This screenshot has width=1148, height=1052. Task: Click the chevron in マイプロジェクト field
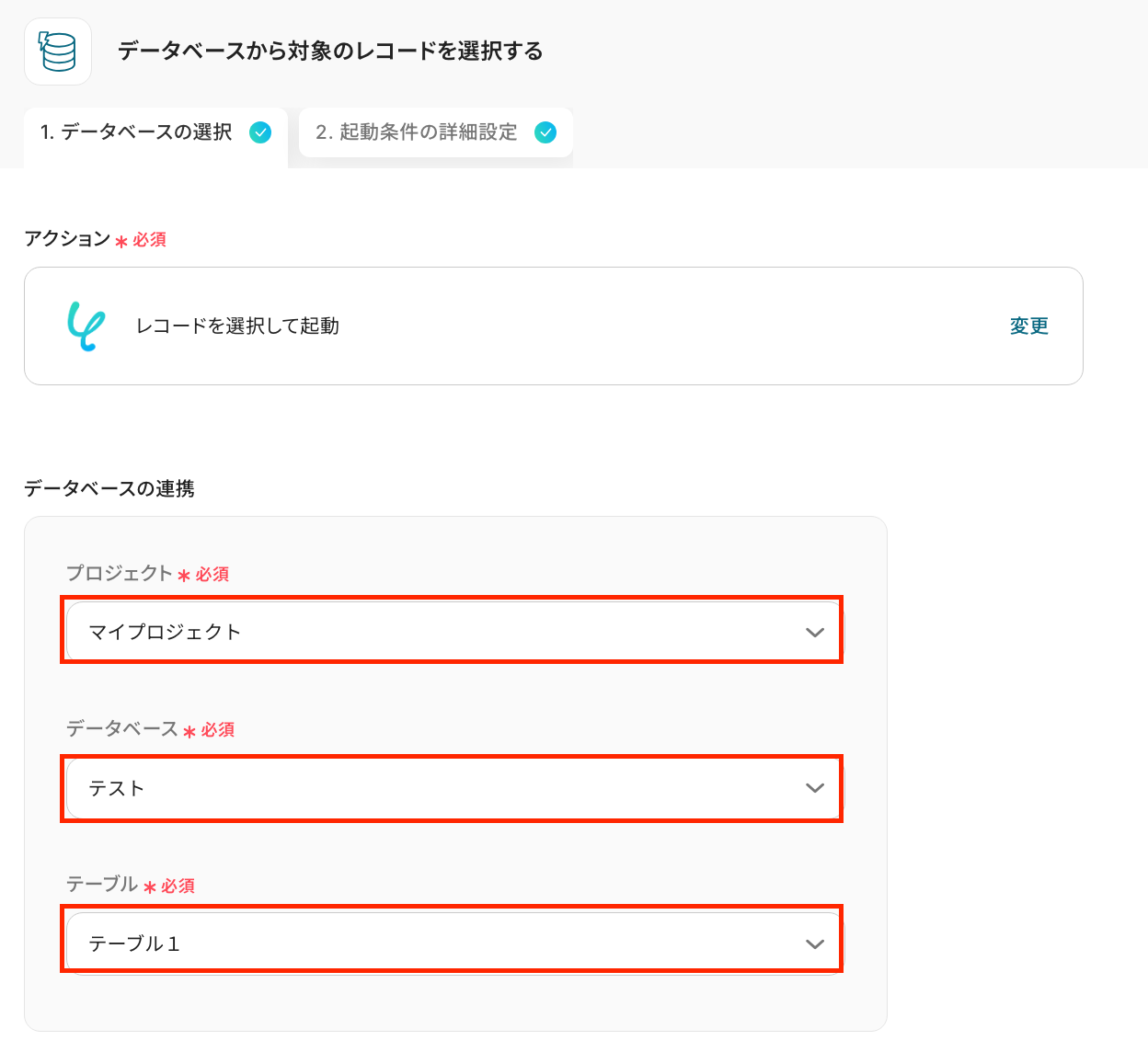tap(814, 633)
